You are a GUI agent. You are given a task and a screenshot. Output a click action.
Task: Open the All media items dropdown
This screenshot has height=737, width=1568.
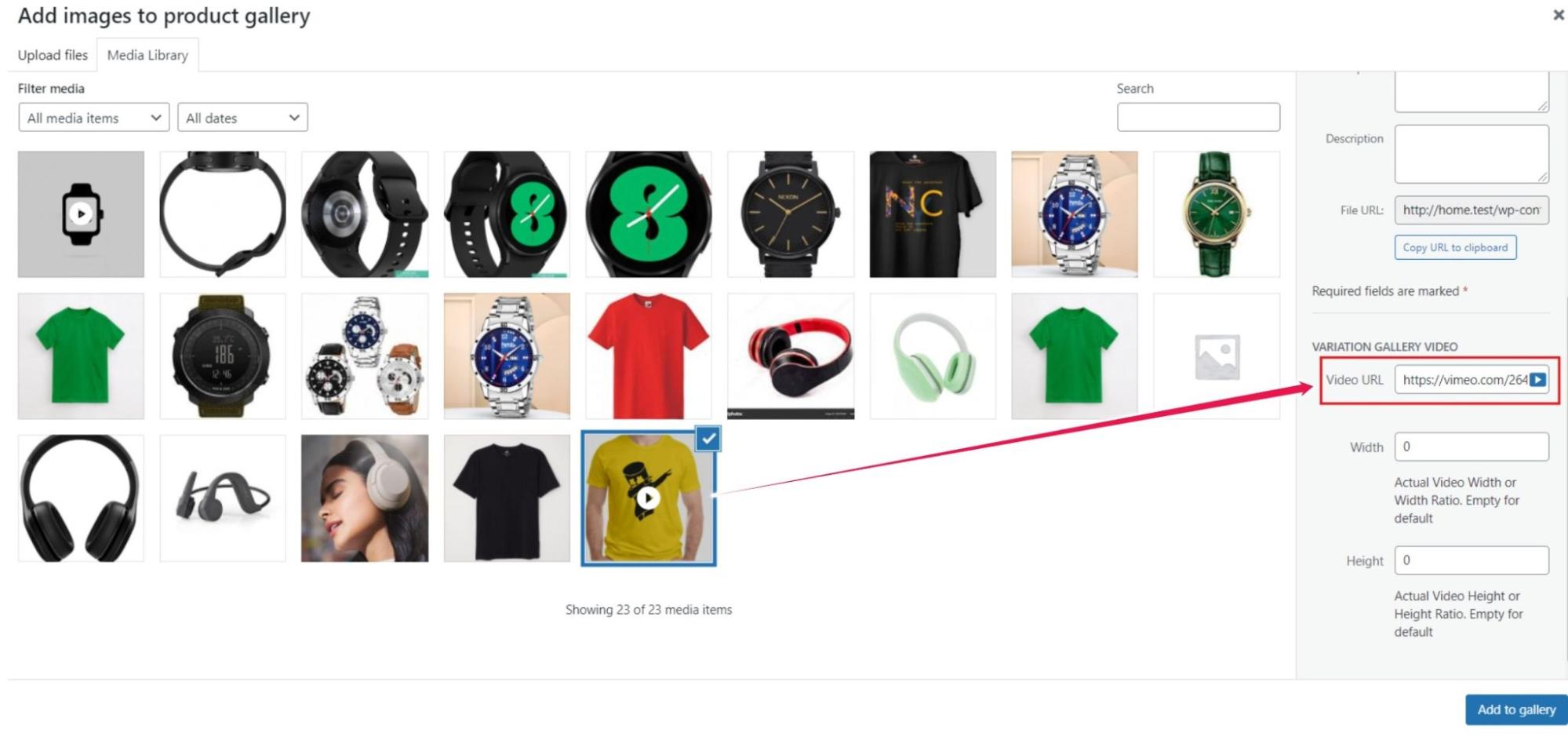click(93, 118)
